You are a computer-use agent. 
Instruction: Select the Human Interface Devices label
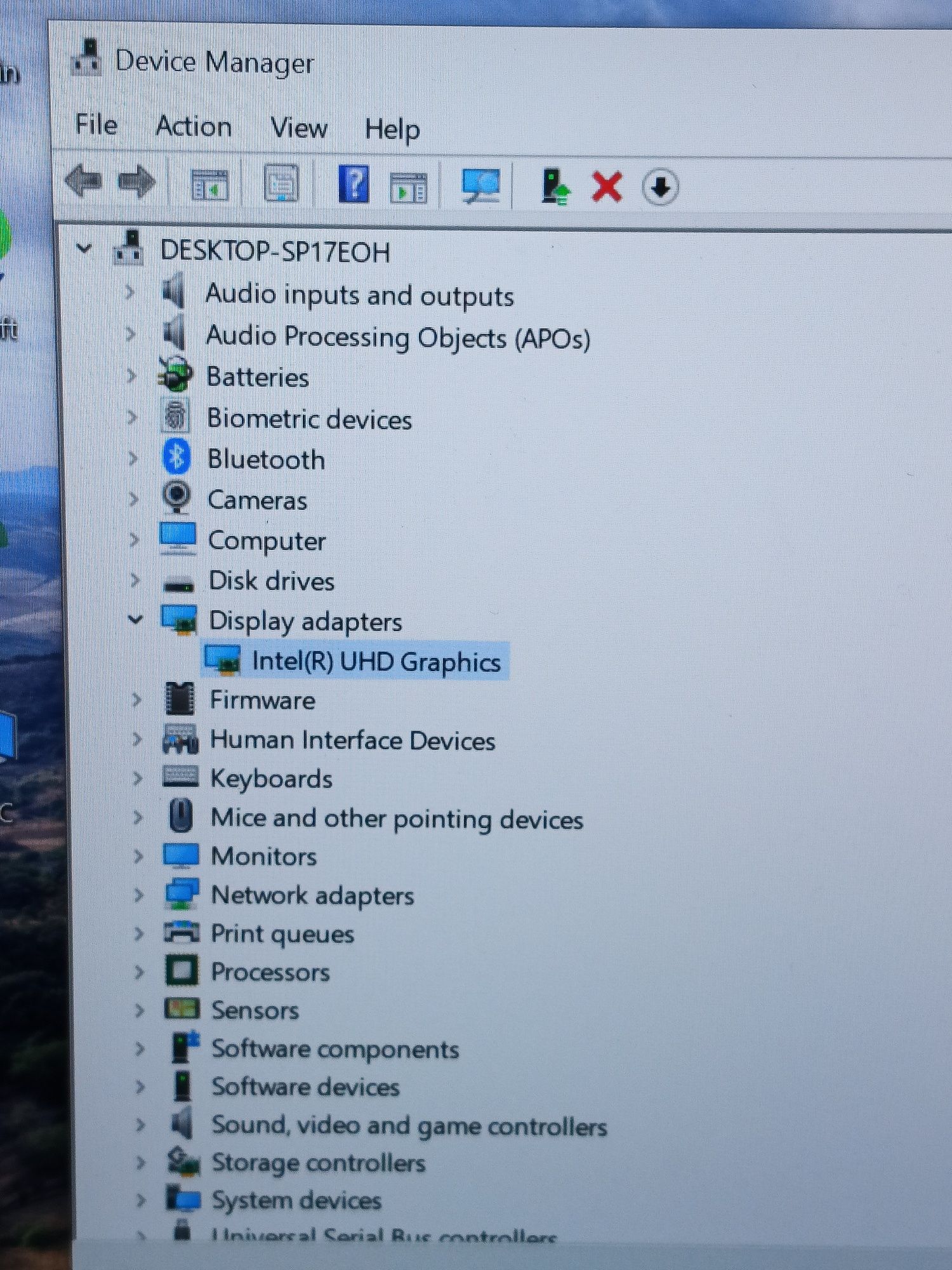tap(352, 740)
